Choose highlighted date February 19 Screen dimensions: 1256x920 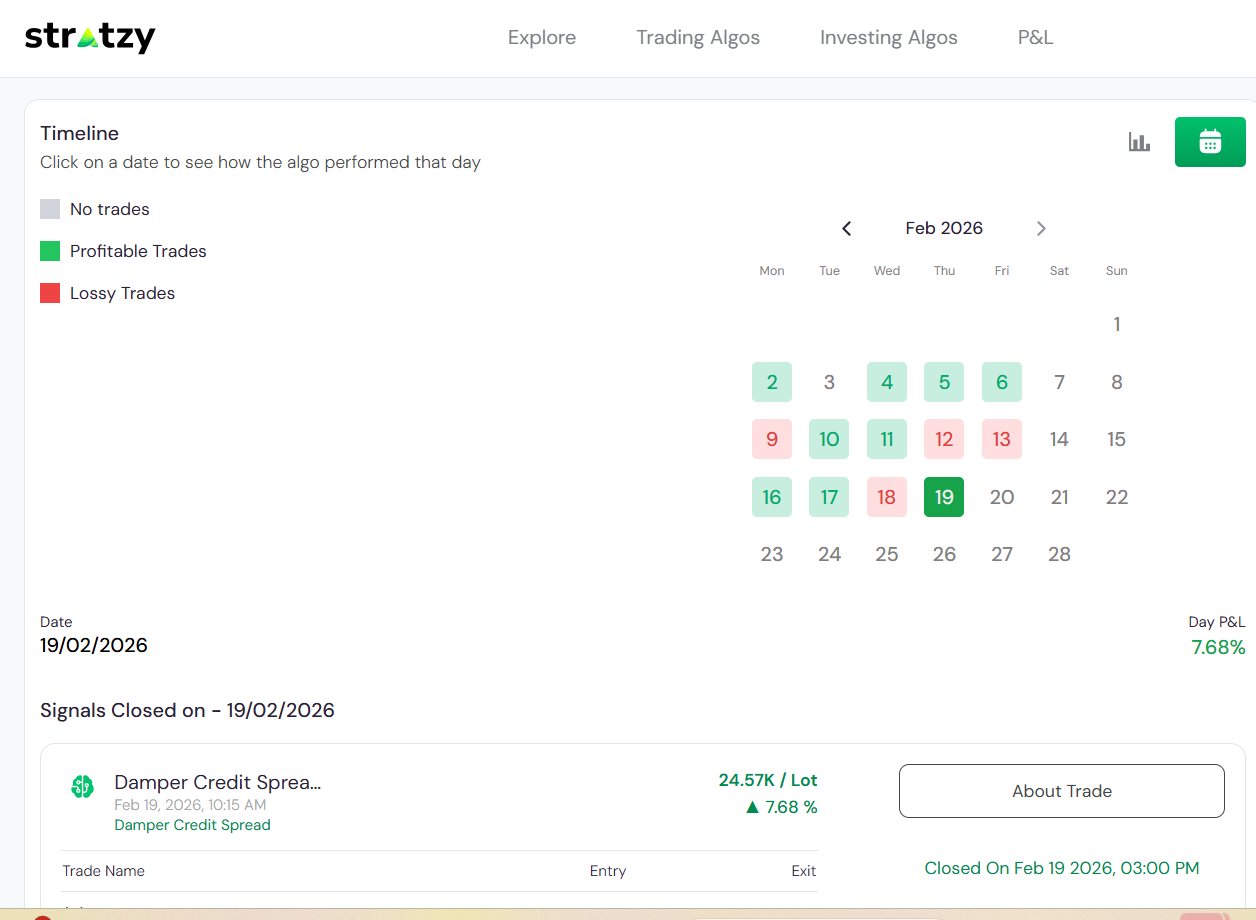(x=944, y=497)
